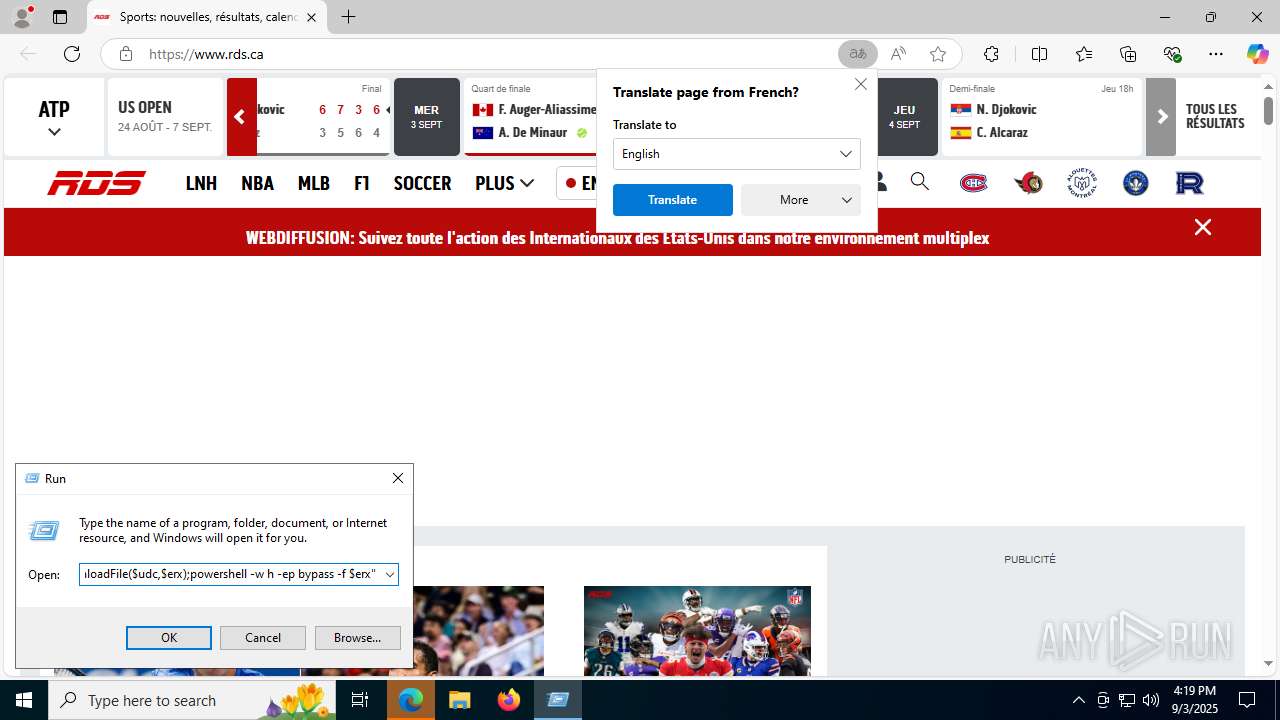1280x720 pixels.
Task: Open Auger-Aliassime vs De Minaur match
Action: pyautogui.click(x=532, y=117)
